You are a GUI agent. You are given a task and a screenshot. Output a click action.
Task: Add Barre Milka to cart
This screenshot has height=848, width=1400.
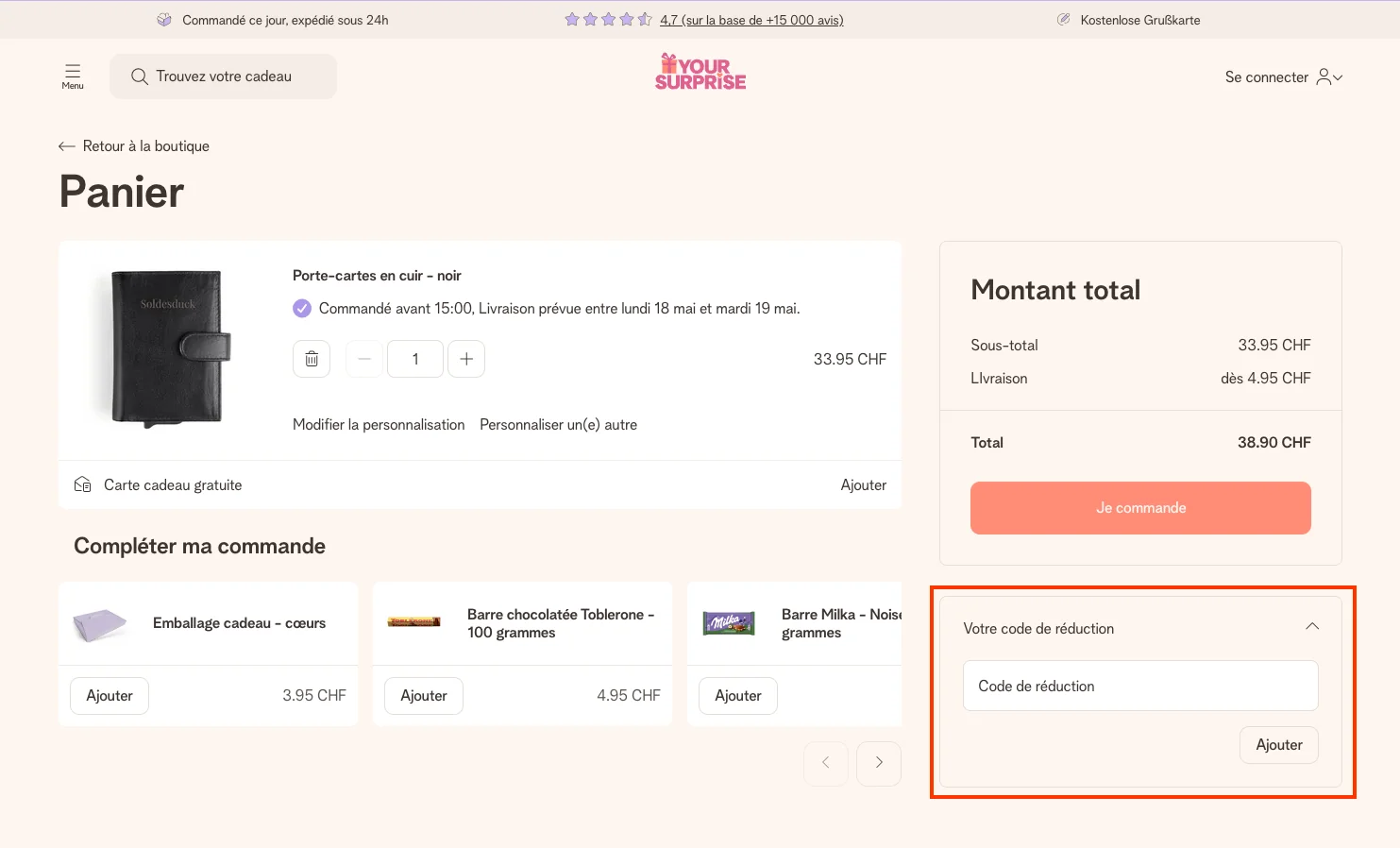(x=738, y=696)
